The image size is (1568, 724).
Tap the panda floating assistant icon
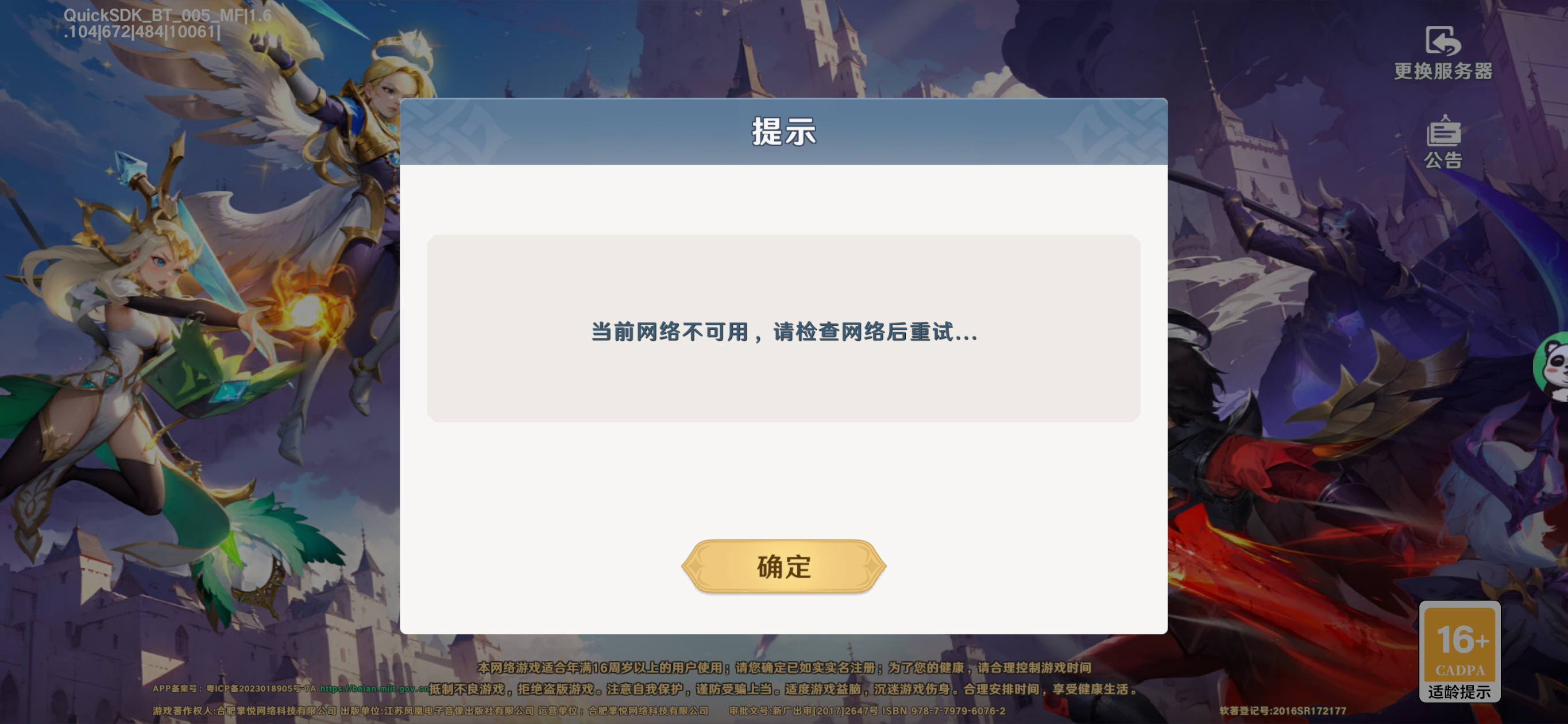(x=1553, y=366)
